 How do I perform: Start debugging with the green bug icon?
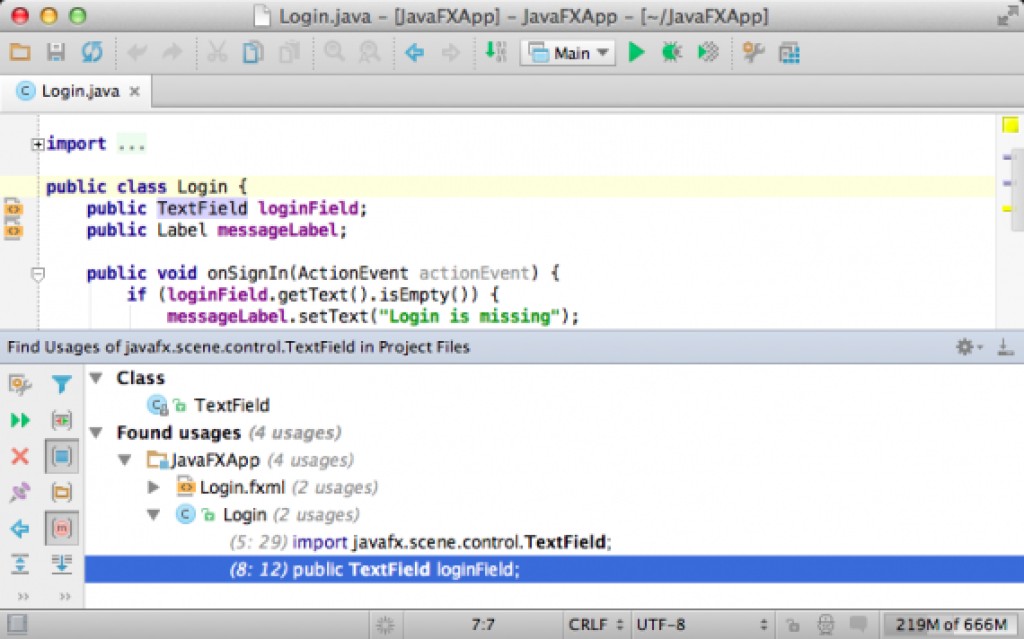671,53
